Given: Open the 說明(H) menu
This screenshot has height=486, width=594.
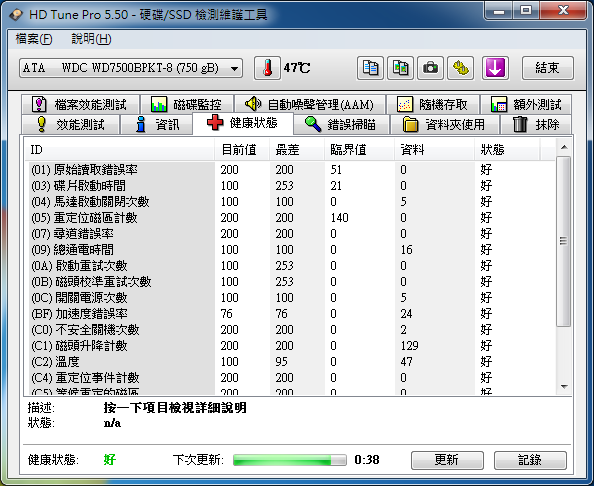Looking at the screenshot, I should [x=91, y=39].
